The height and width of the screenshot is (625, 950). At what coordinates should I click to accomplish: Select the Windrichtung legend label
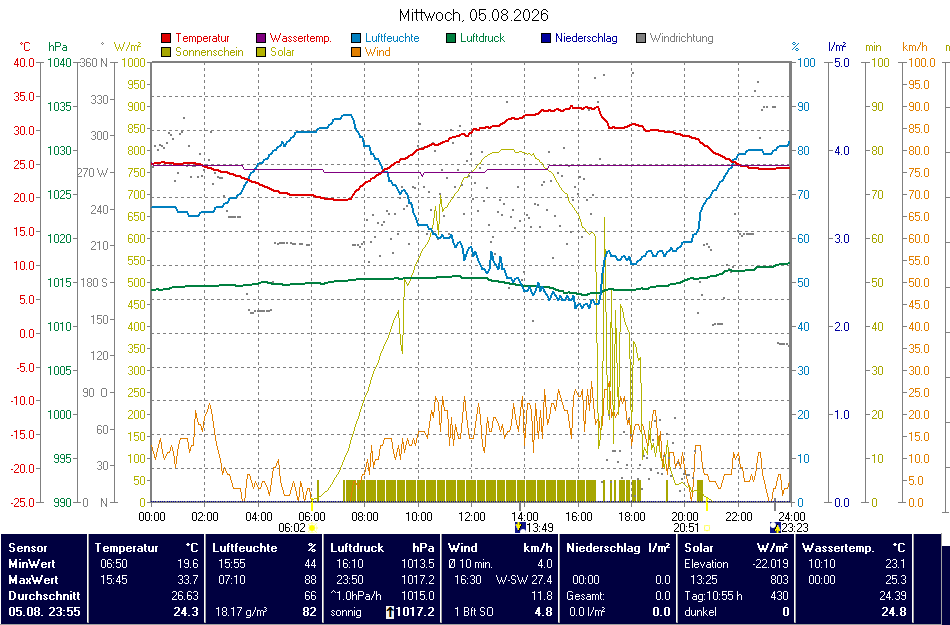[682, 38]
